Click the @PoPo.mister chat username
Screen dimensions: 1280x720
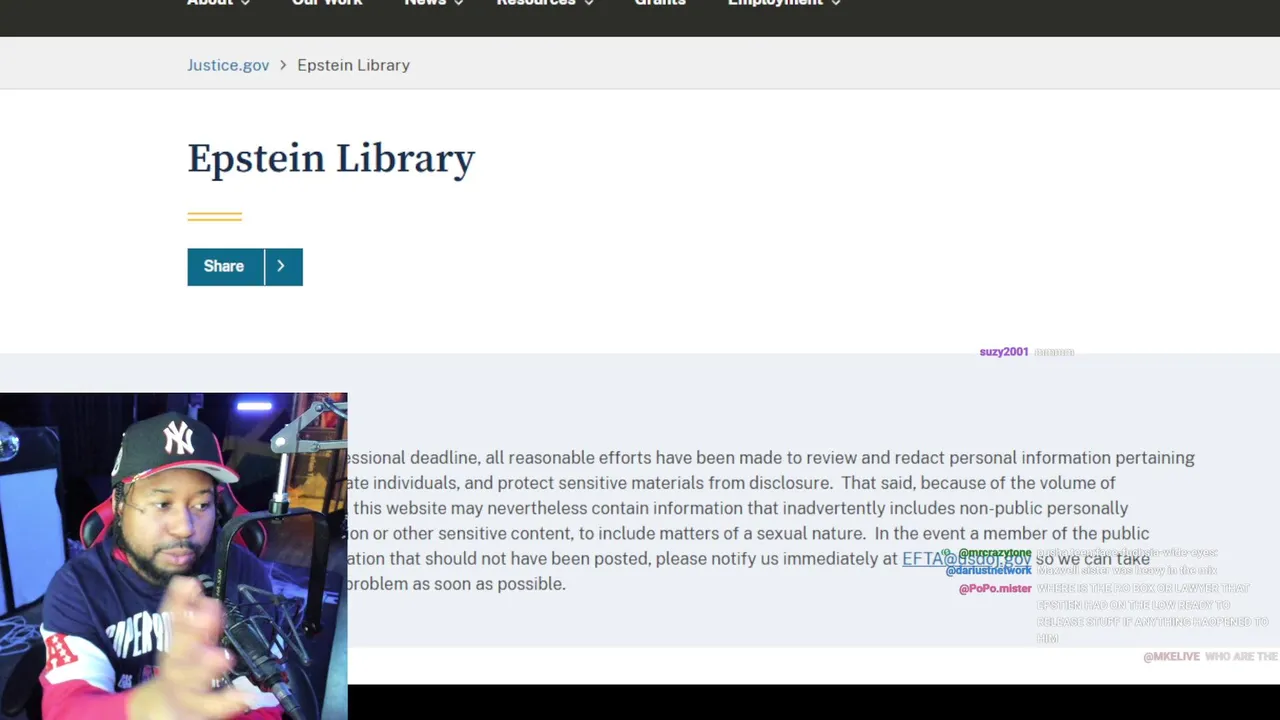pos(995,589)
